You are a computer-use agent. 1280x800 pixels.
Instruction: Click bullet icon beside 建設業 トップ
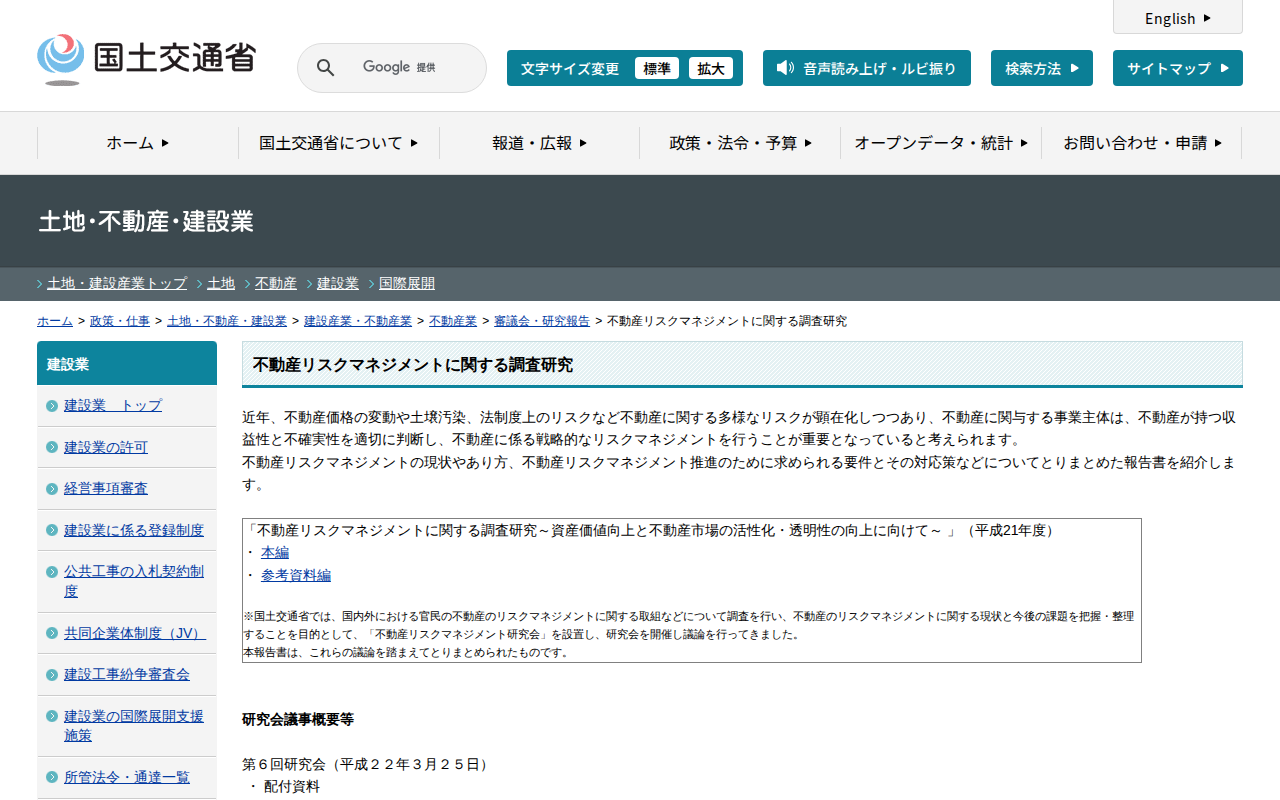click(52, 406)
